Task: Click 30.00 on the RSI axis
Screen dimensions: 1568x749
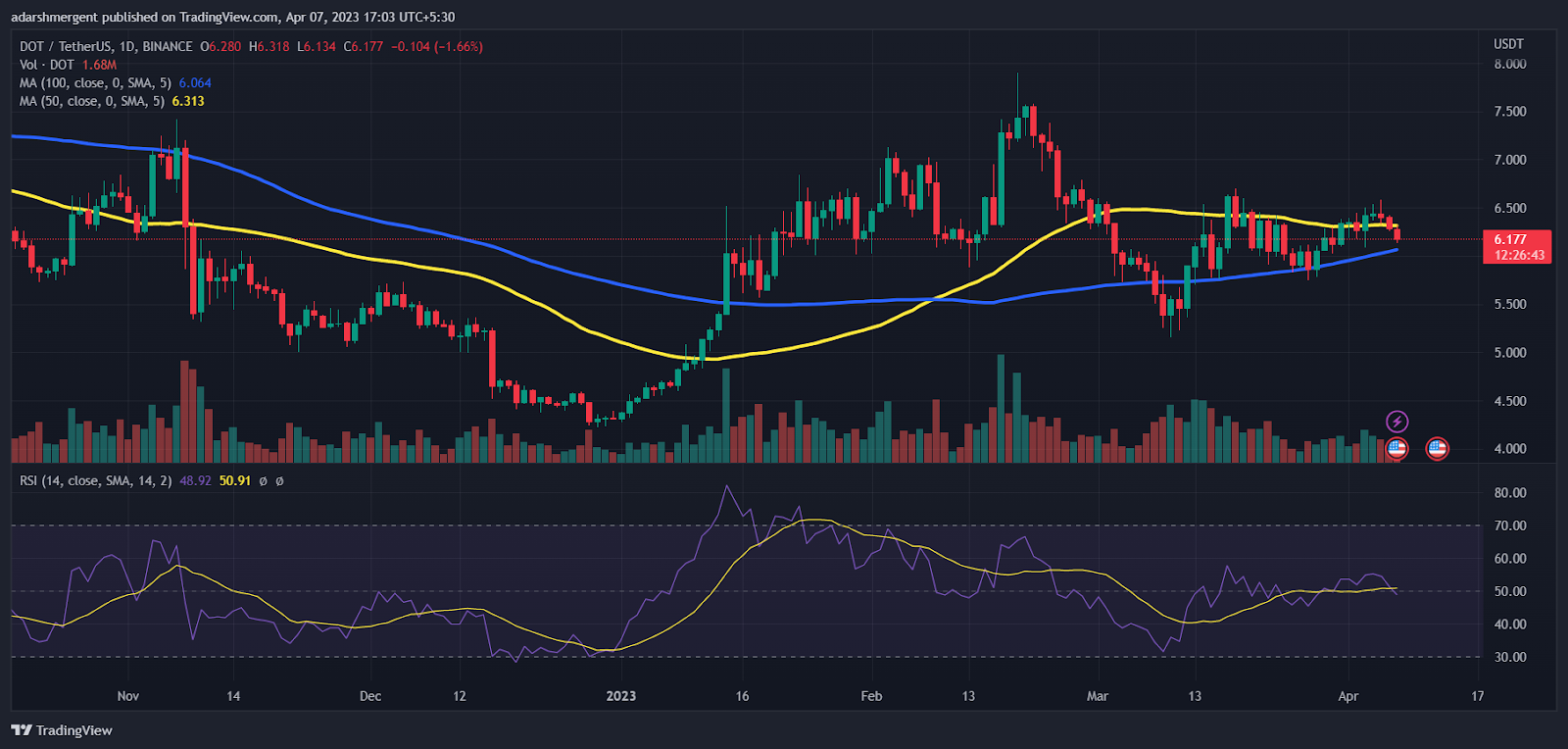Action: [x=1510, y=658]
